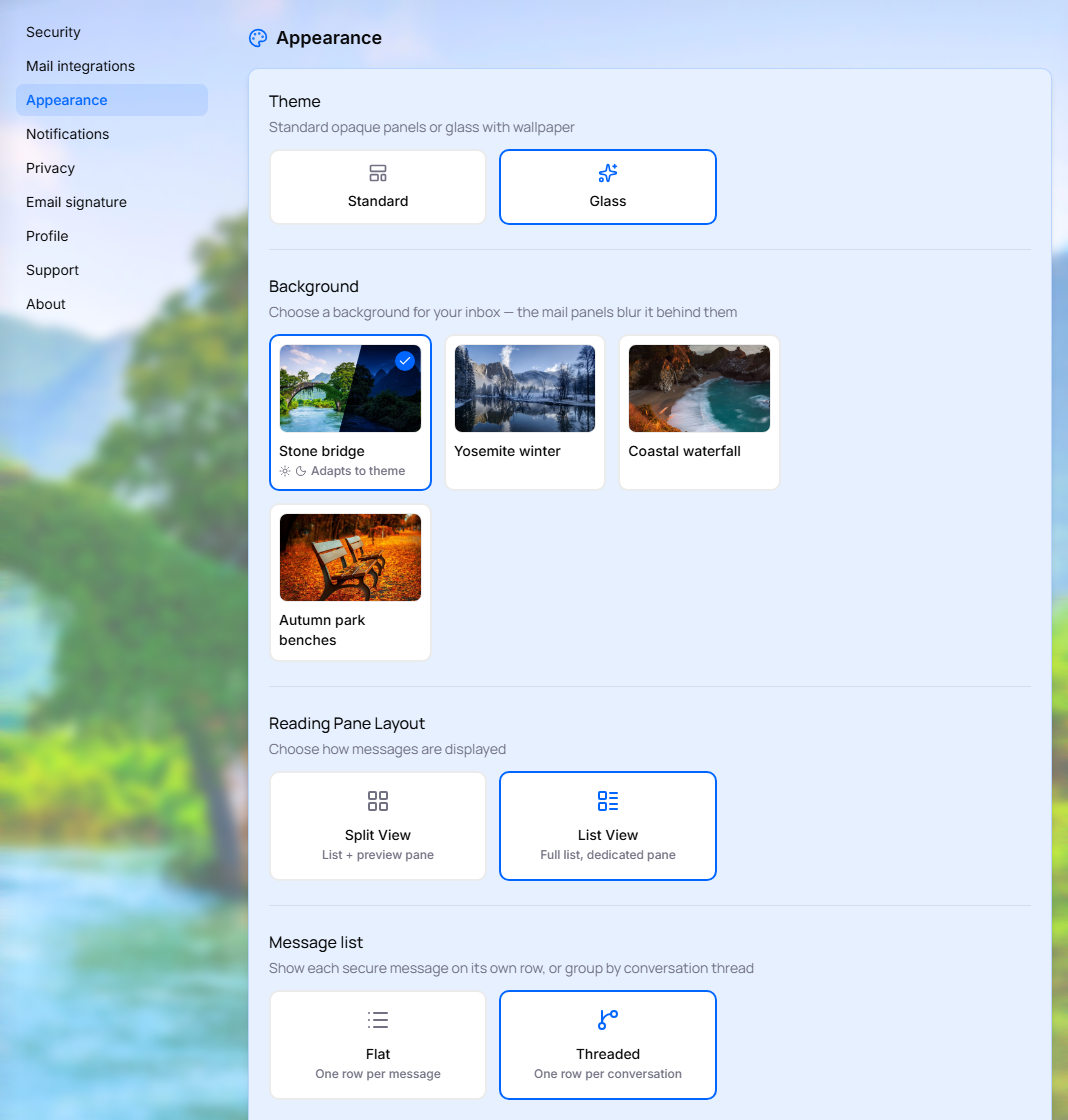Open the Support section
The image size is (1068, 1120).
pos(112,270)
